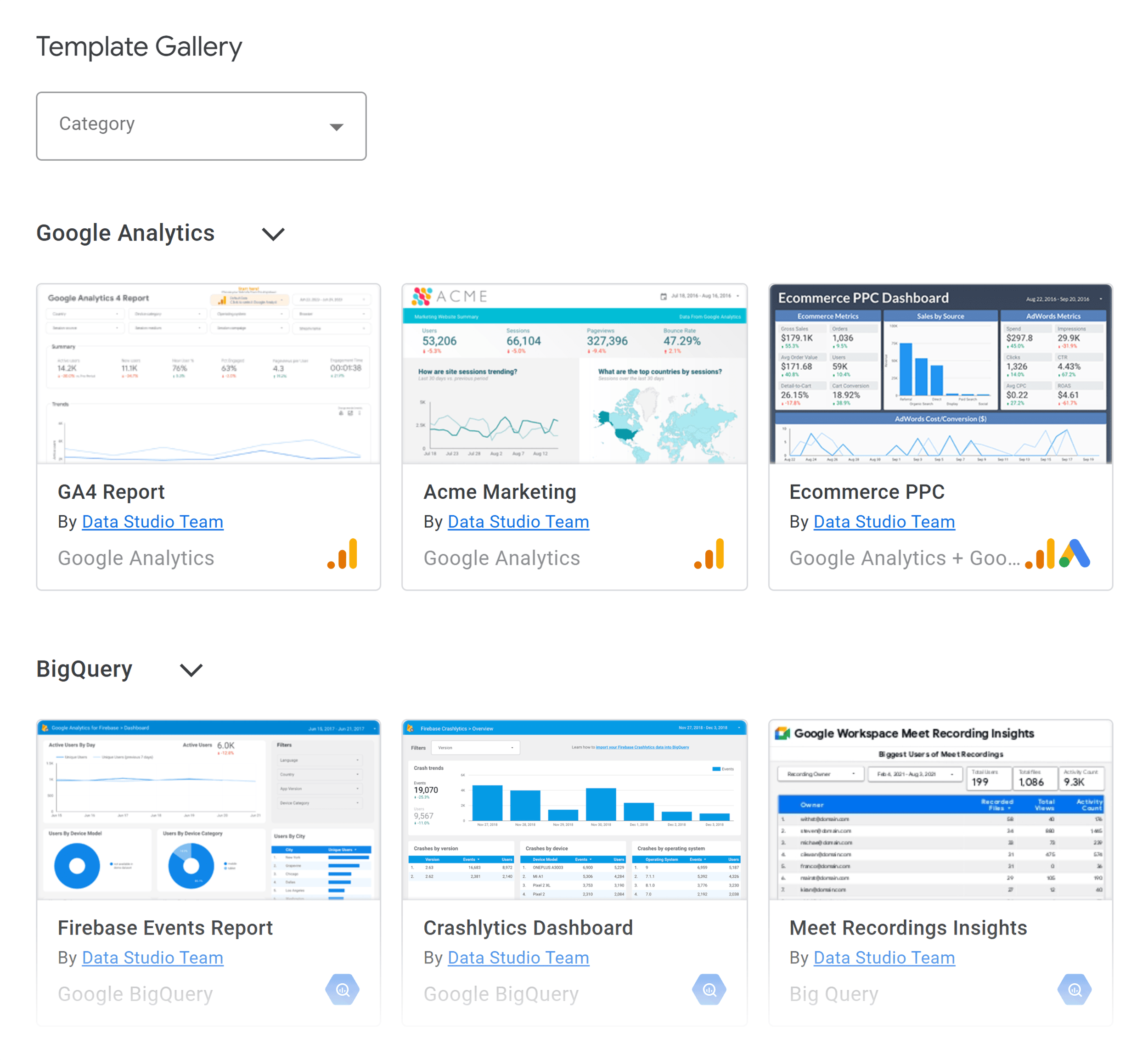Click Data Studio Team link under GA4 Report
Viewport: 1148px width, 1060px height.
coord(152,521)
